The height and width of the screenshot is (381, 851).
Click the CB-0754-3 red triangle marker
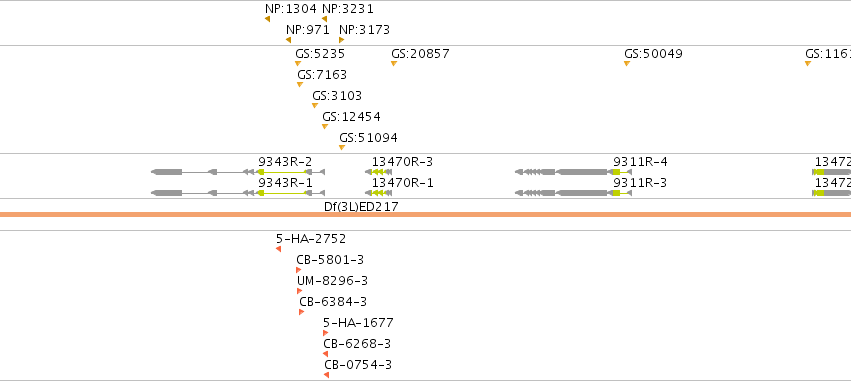(x=326, y=375)
